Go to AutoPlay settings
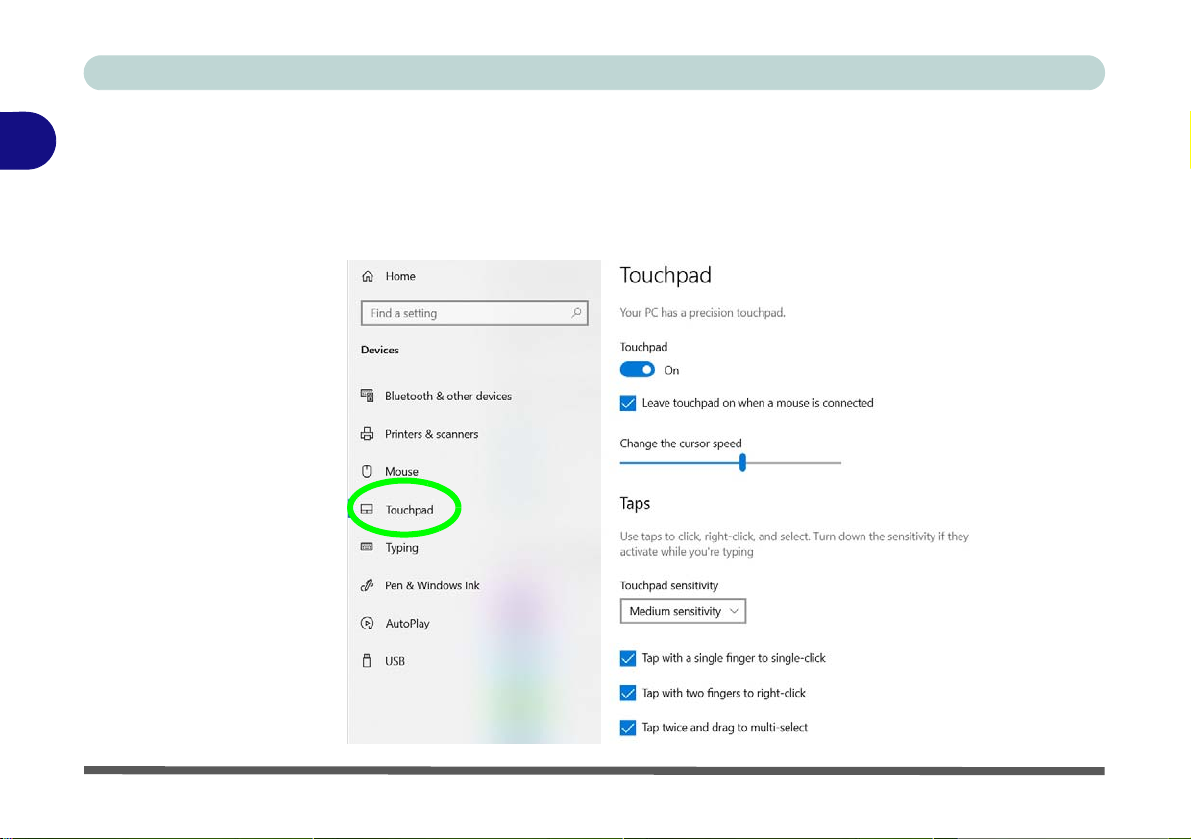This screenshot has height=839, width=1191. pos(407,623)
